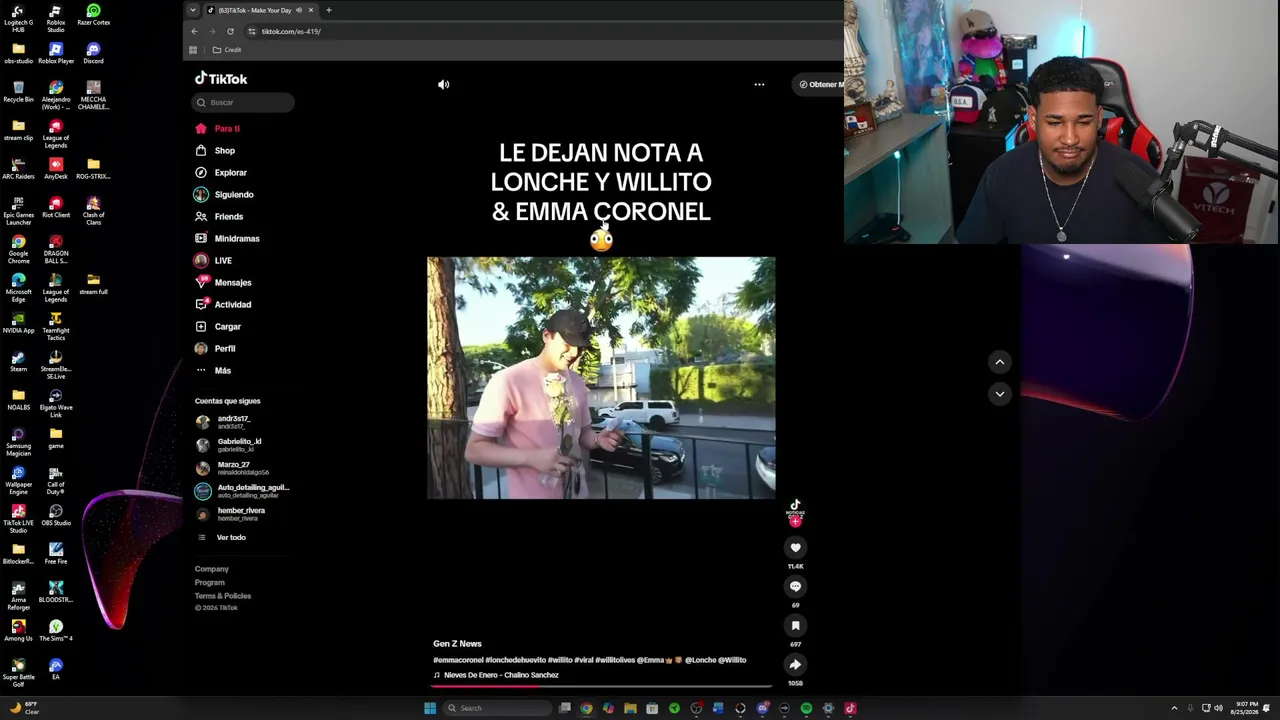Open the video's comments bubble

tap(795, 586)
